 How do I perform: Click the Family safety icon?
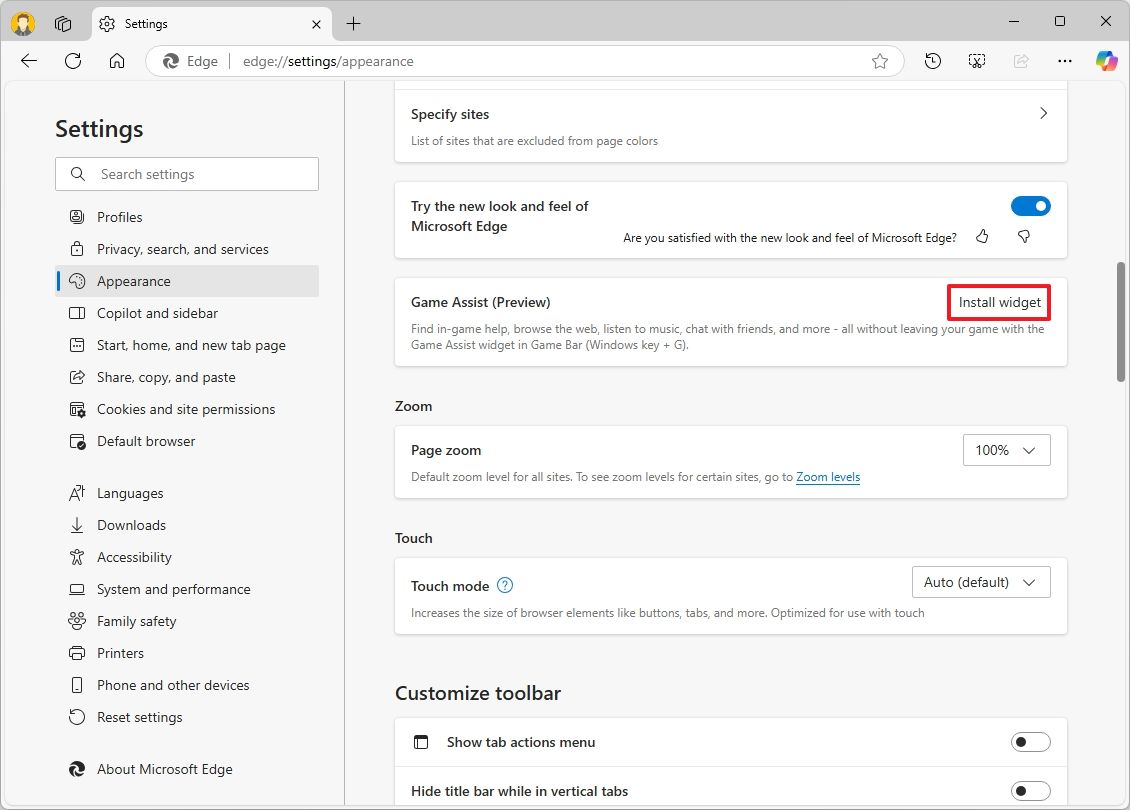(77, 621)
